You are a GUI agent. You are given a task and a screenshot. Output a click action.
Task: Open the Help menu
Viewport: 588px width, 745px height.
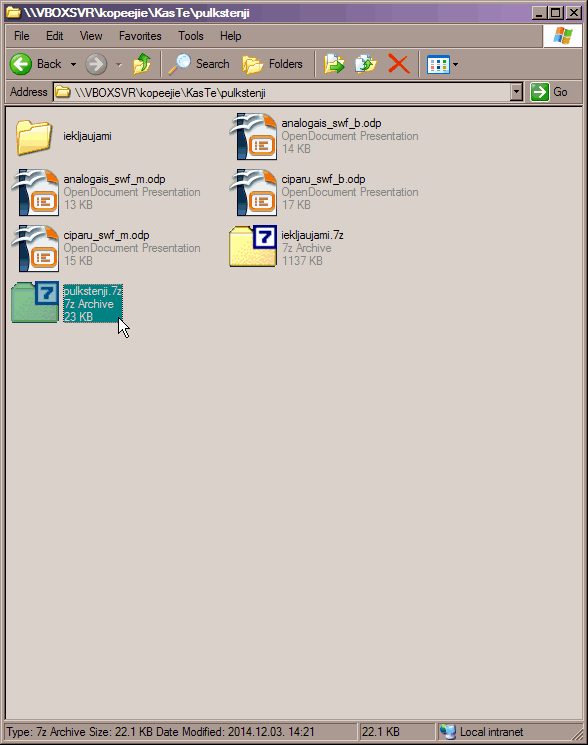pos(230,36)
